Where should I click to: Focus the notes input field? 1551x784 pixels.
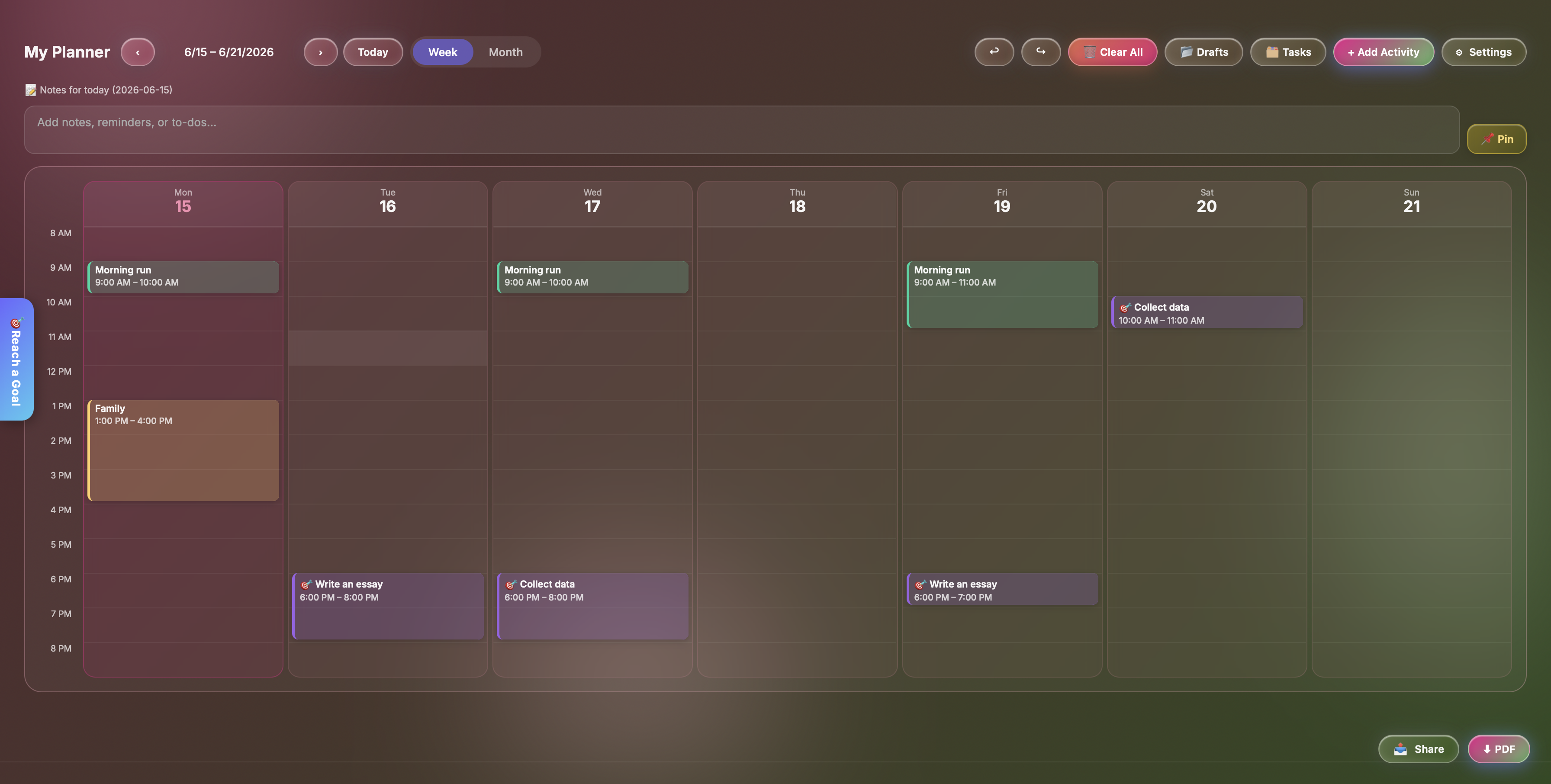pyautogui.click(x=742, y=130)
